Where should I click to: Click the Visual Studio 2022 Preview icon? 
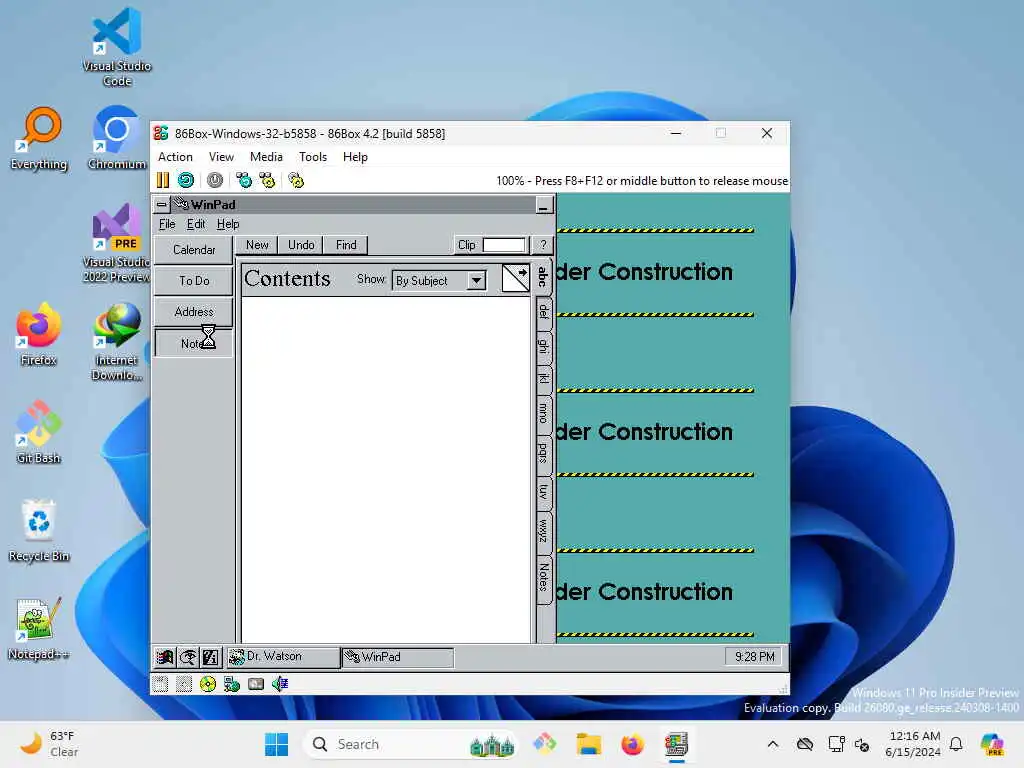click(x=117, y=243)
